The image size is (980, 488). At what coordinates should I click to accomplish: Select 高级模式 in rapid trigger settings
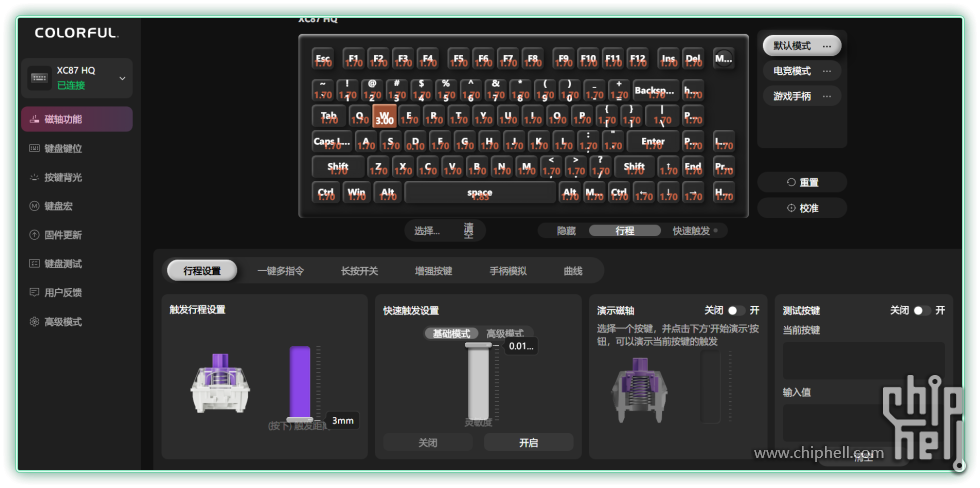(505, 334)
